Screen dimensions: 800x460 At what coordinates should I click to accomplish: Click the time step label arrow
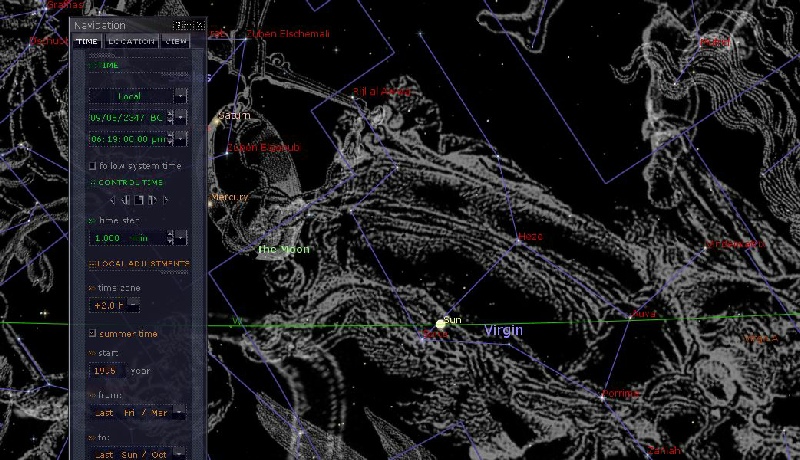click(x=92, y=221)
